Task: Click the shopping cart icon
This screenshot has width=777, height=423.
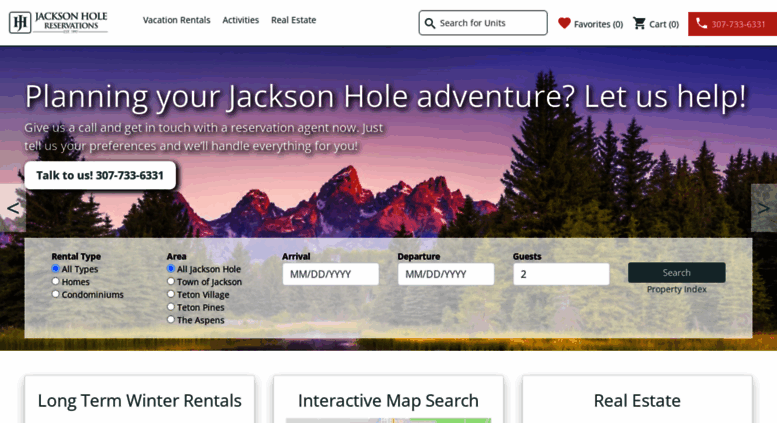Action: (639, 23)
